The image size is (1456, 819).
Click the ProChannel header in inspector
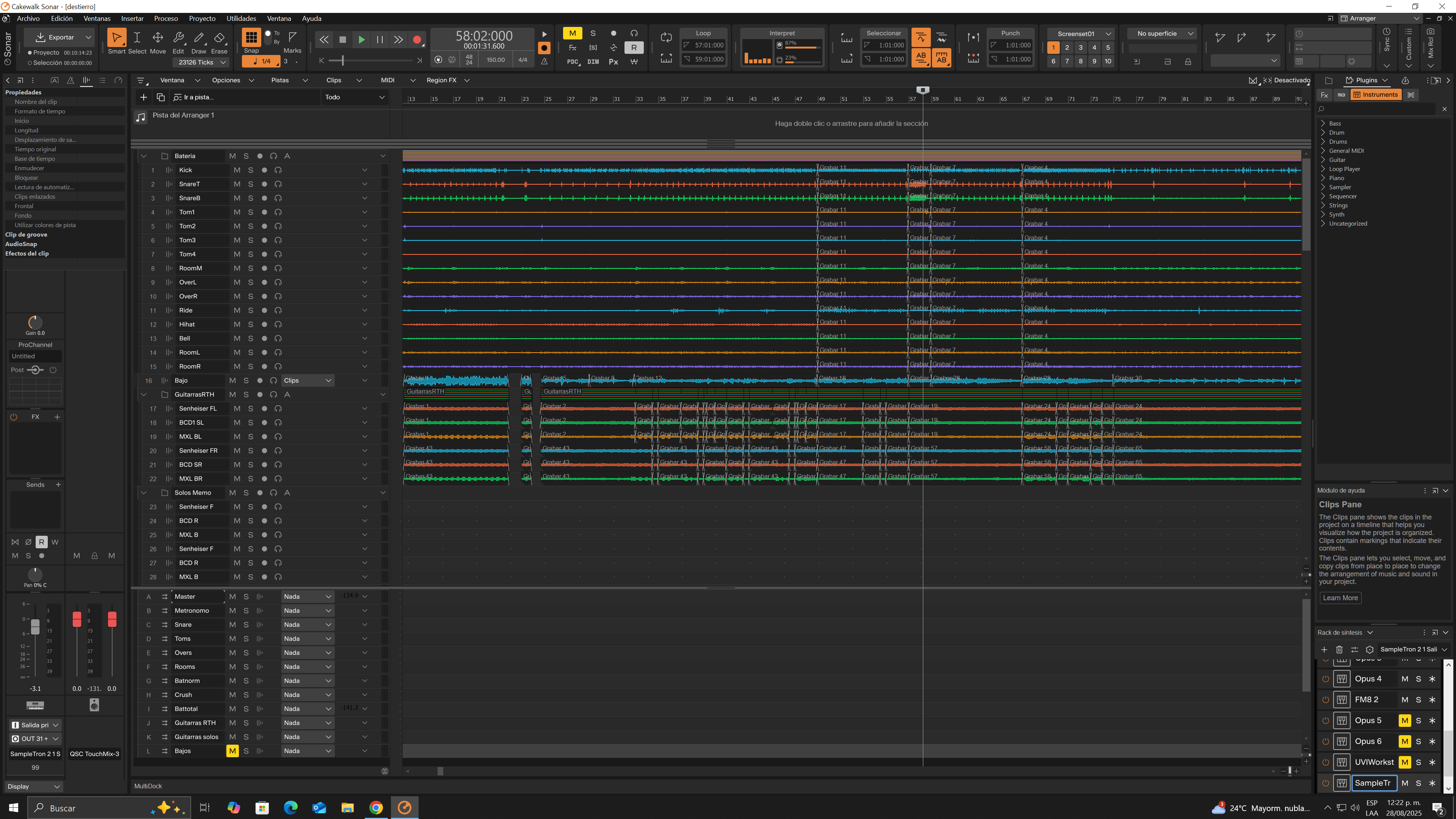(x=35, y=345)
